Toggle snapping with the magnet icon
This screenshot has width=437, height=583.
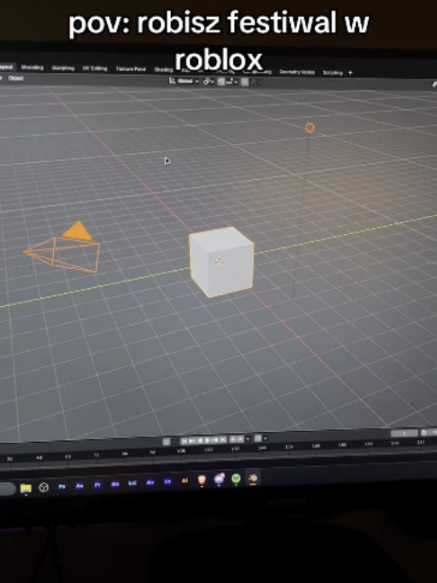[x=221, y=82]
